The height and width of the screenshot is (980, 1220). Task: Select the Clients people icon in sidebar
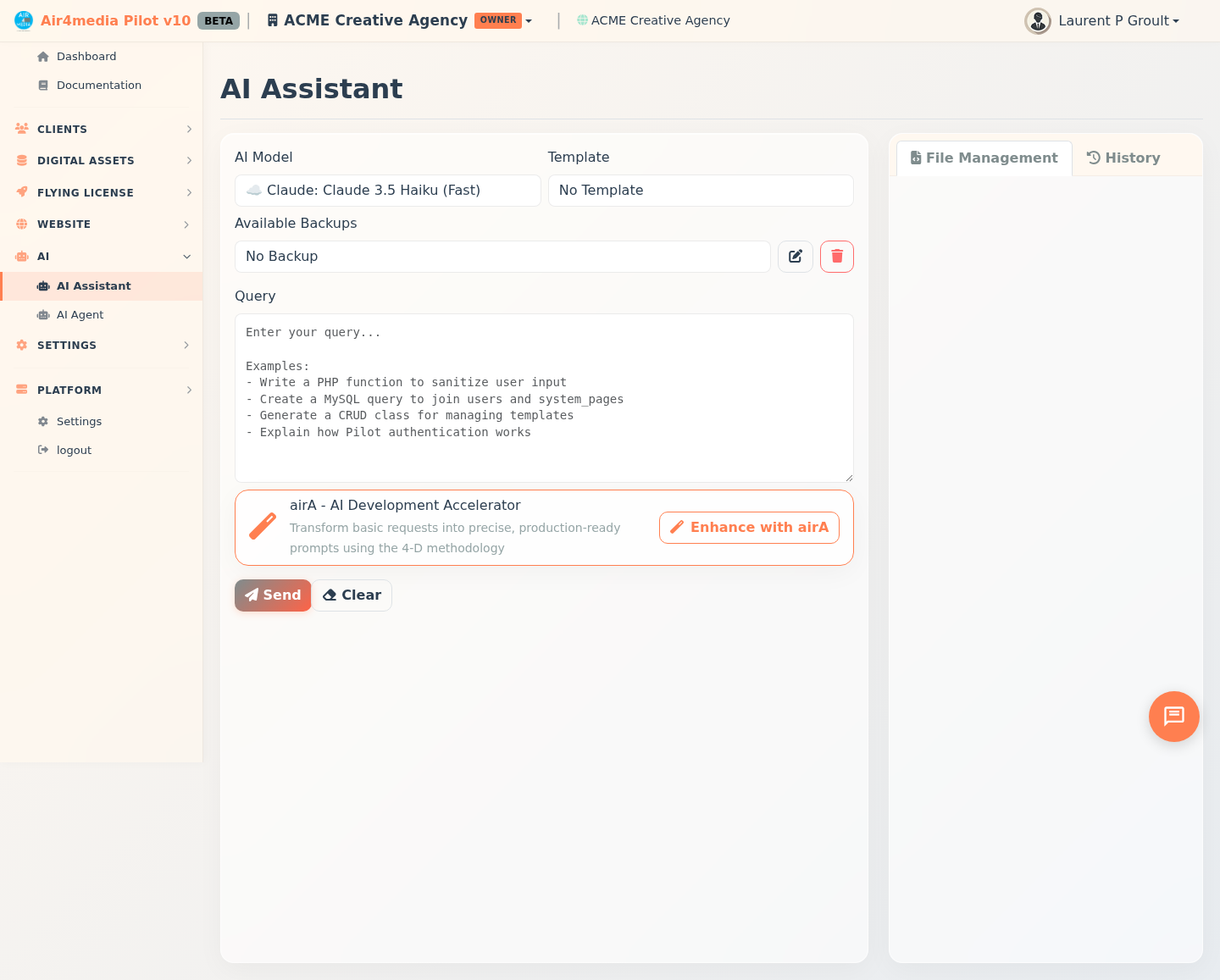tap(21, 128)
